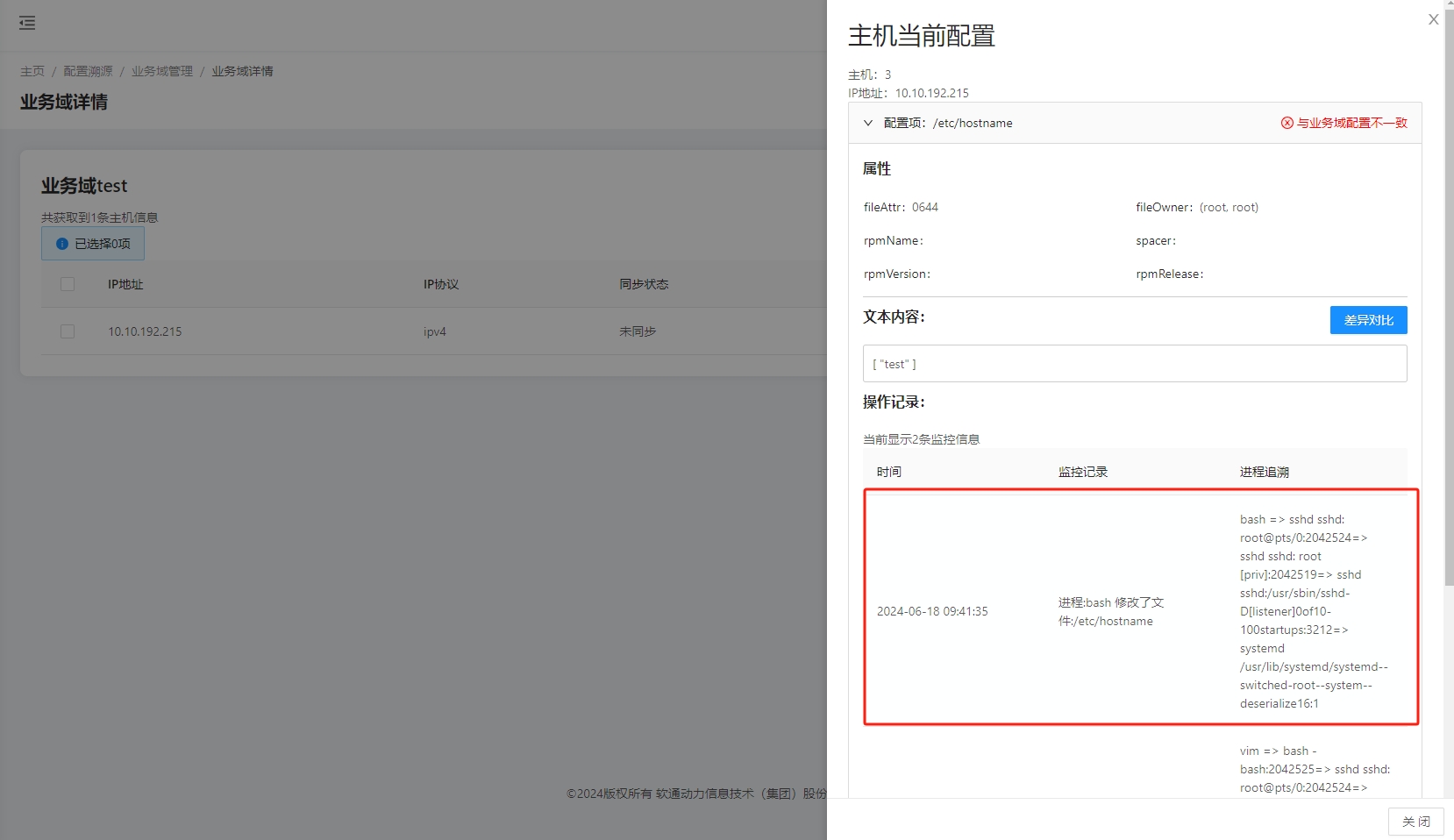The height and width of the screenshot is (840, 1454).
Task: Click the blue info icon beside selected count
Action: [62, 244]
